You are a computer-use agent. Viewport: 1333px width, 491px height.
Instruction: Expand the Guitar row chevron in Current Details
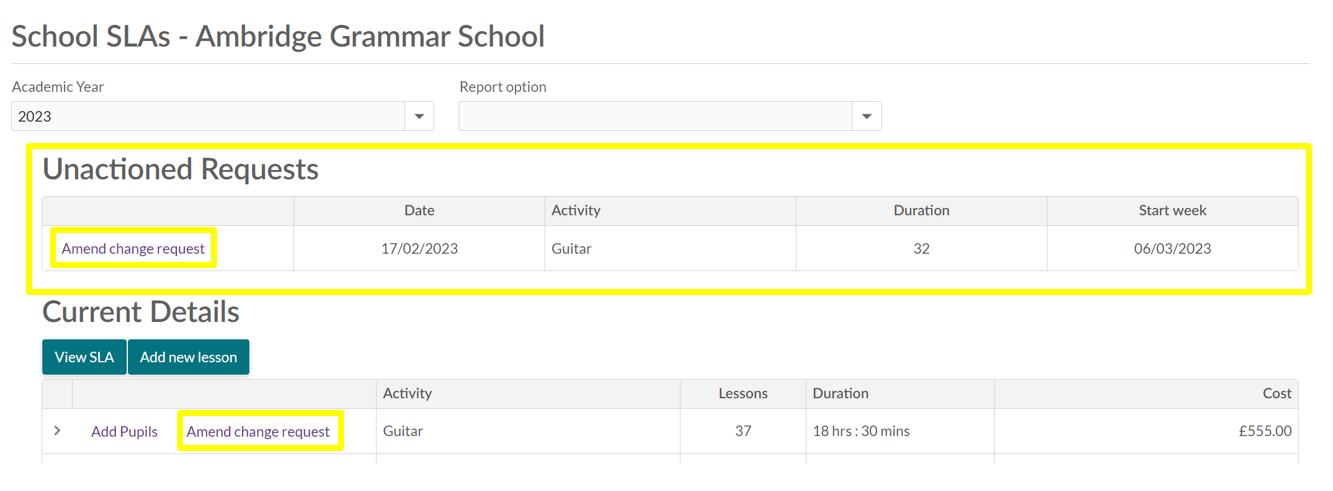[x=57, y=431]
